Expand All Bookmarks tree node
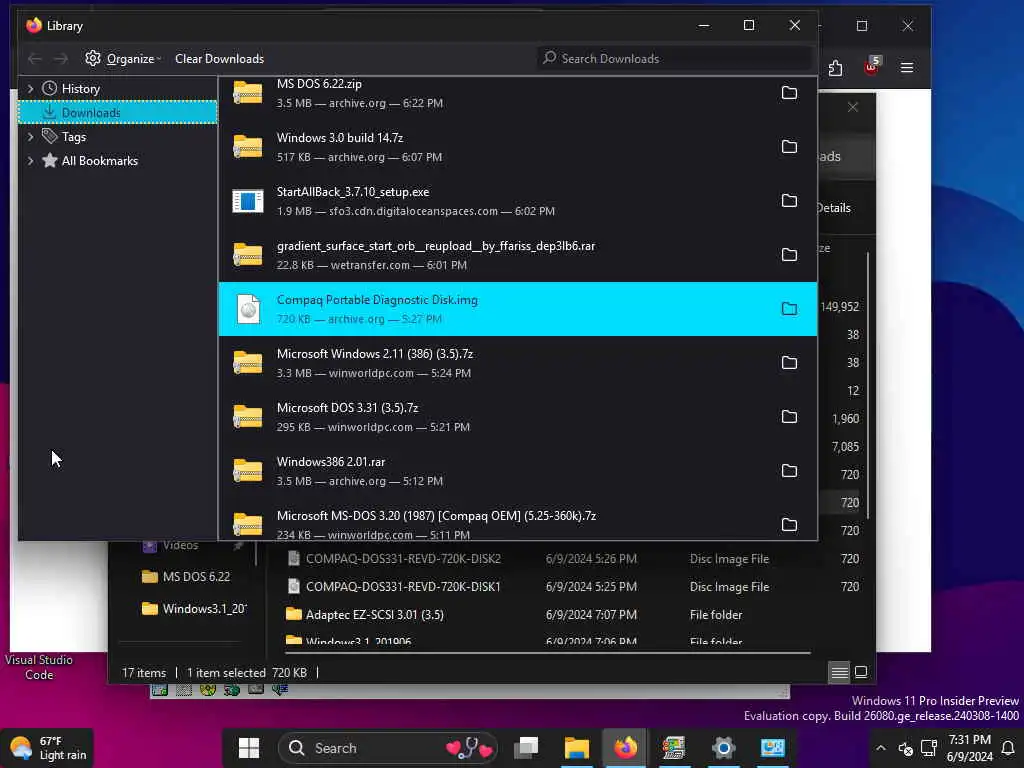The width and height of the screenshot is (1024, 768). pos(30,161)
